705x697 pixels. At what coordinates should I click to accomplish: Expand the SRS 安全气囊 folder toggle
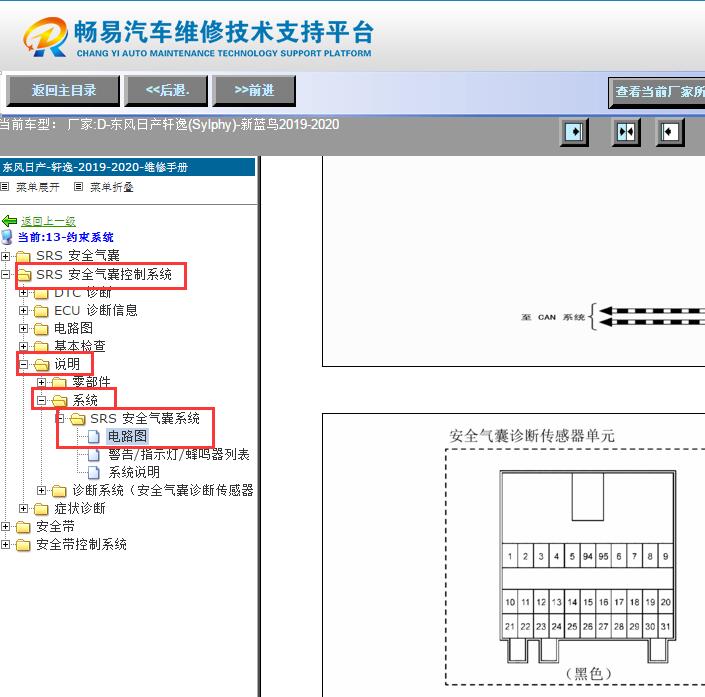(5, 256)
